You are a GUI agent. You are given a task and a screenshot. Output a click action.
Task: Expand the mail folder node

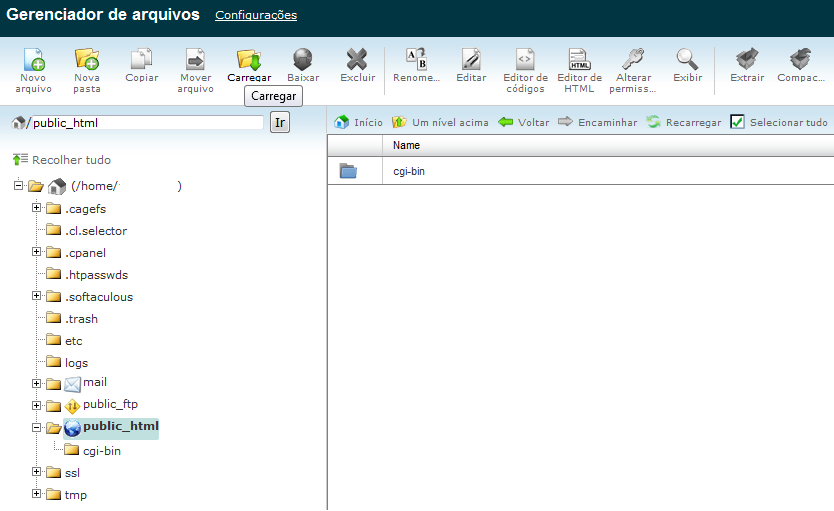point(36,383)
